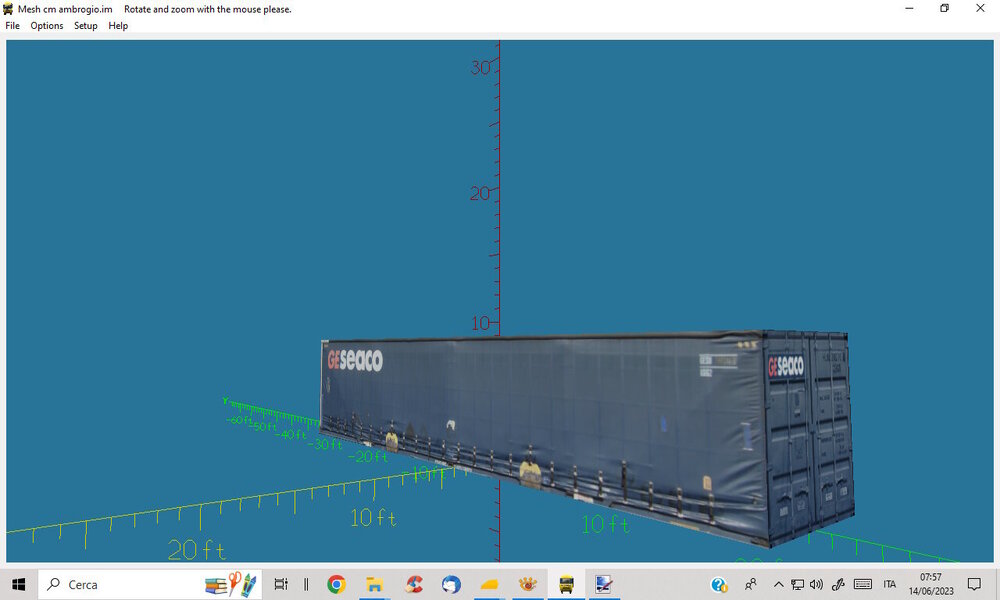
Task: Open the notifications action center
Action: [974, 584]
